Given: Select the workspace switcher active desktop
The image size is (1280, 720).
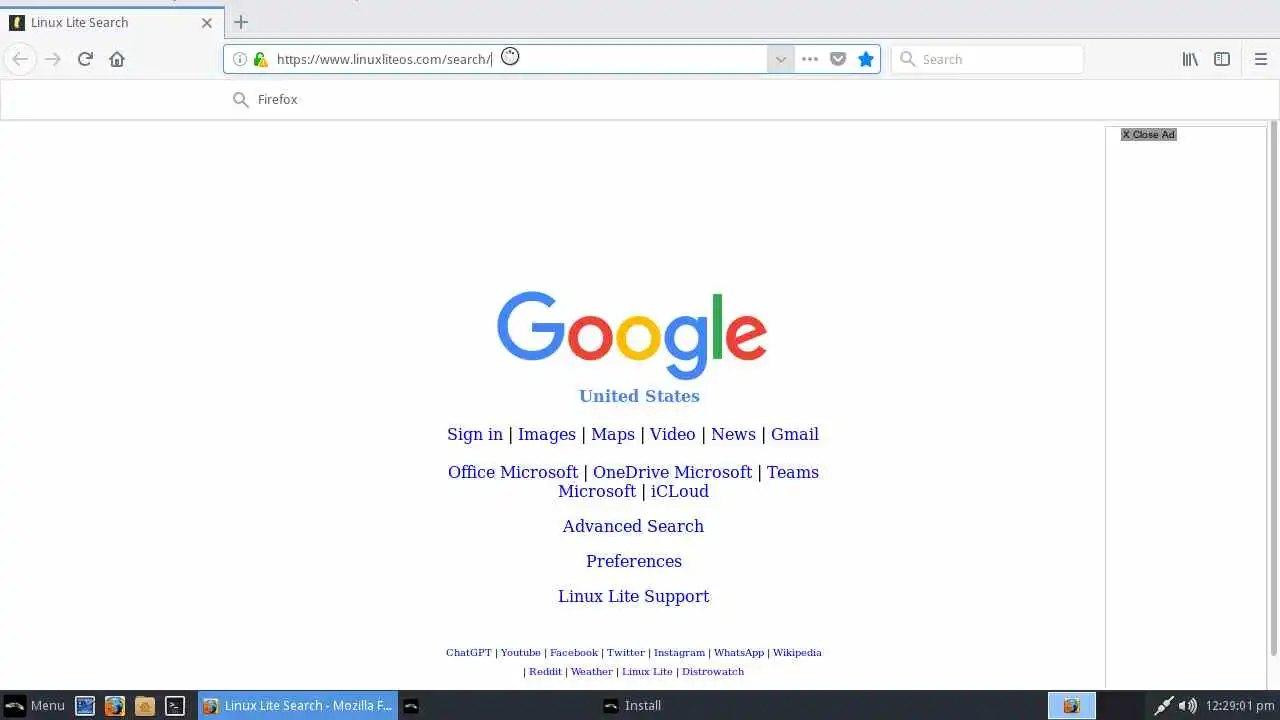Looking at the screenshot, I should pos(1072,705).
